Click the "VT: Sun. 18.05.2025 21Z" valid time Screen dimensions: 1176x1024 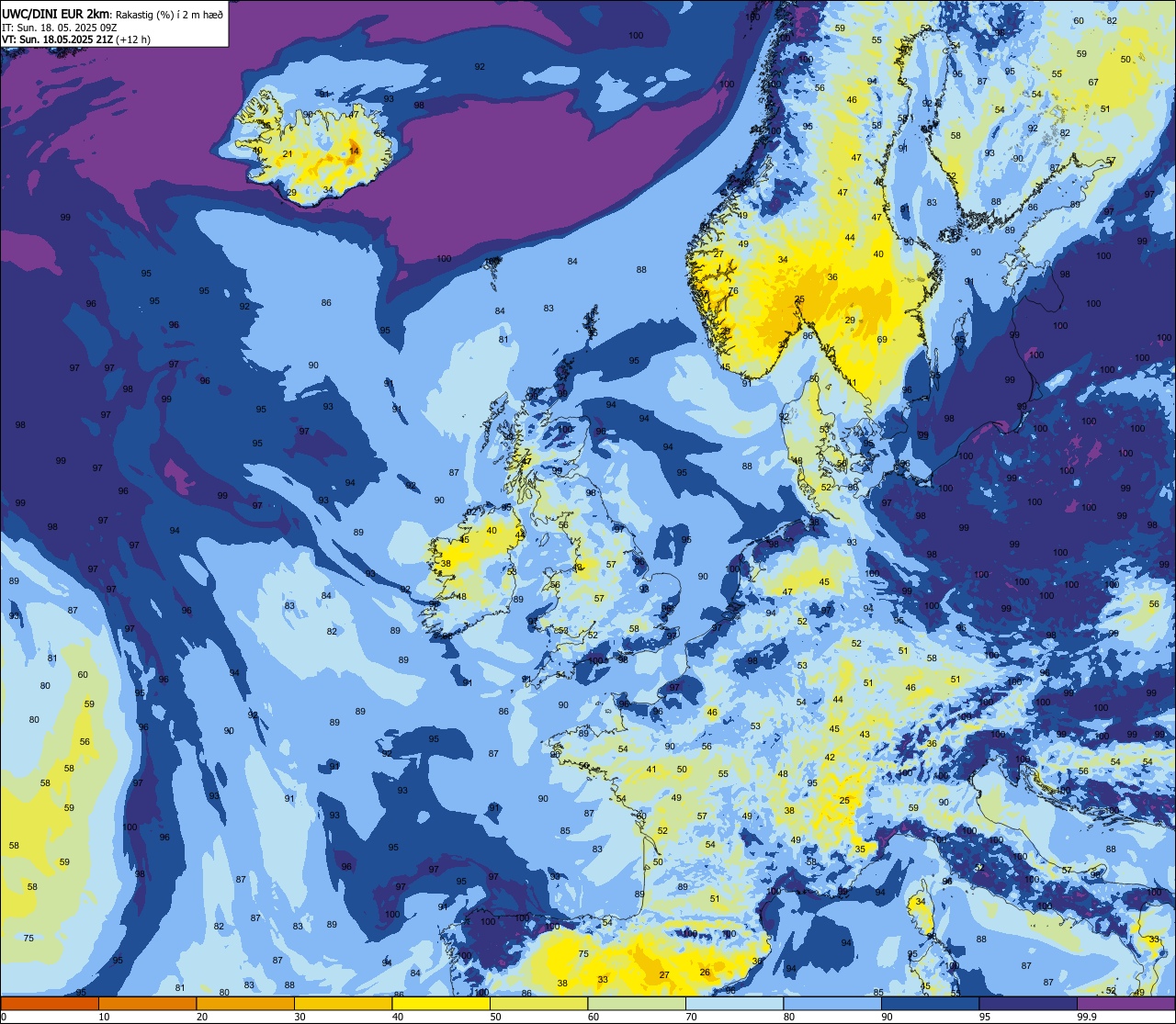pos(58,39)
